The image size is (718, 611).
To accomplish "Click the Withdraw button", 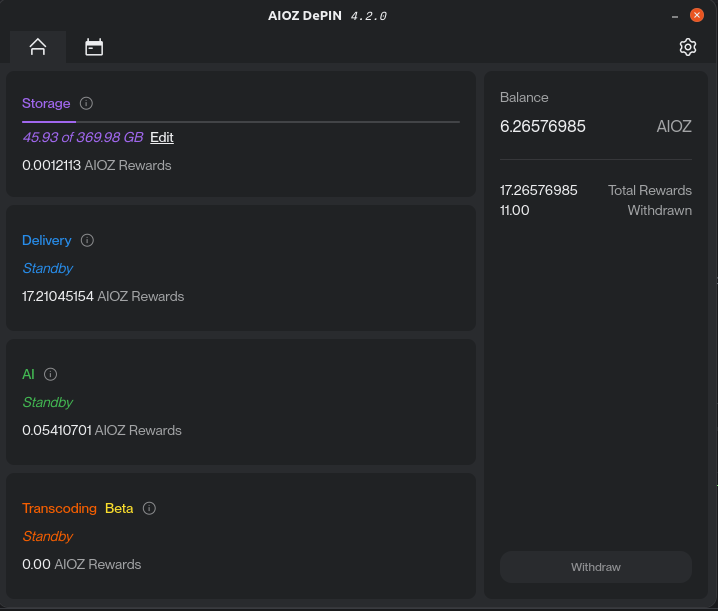I will tap(595, 567).
